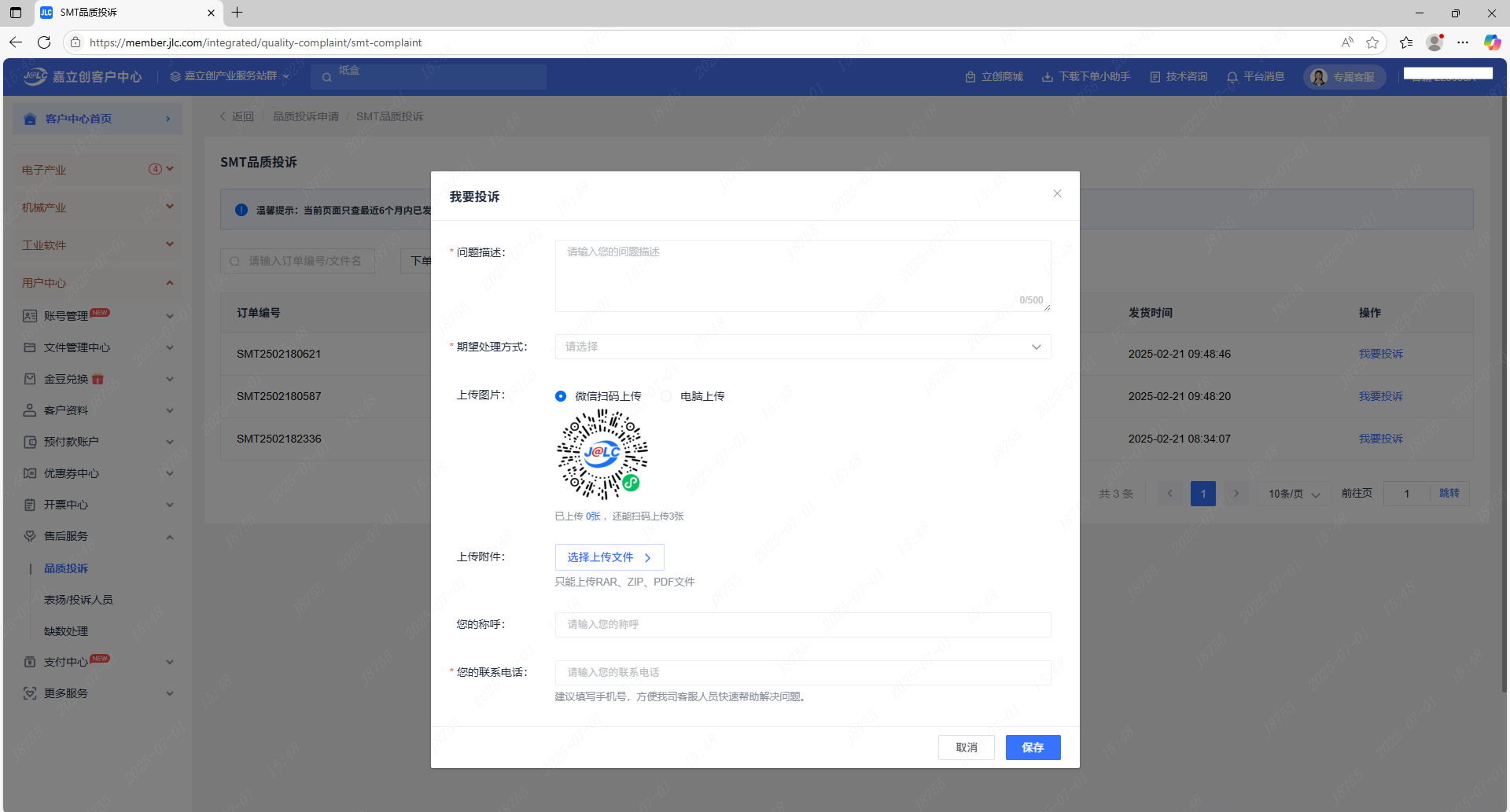Click the 您的联系电话 input field
This screenshot has height=812, width=1510.
pyautogui.click(x=803, y=673)
